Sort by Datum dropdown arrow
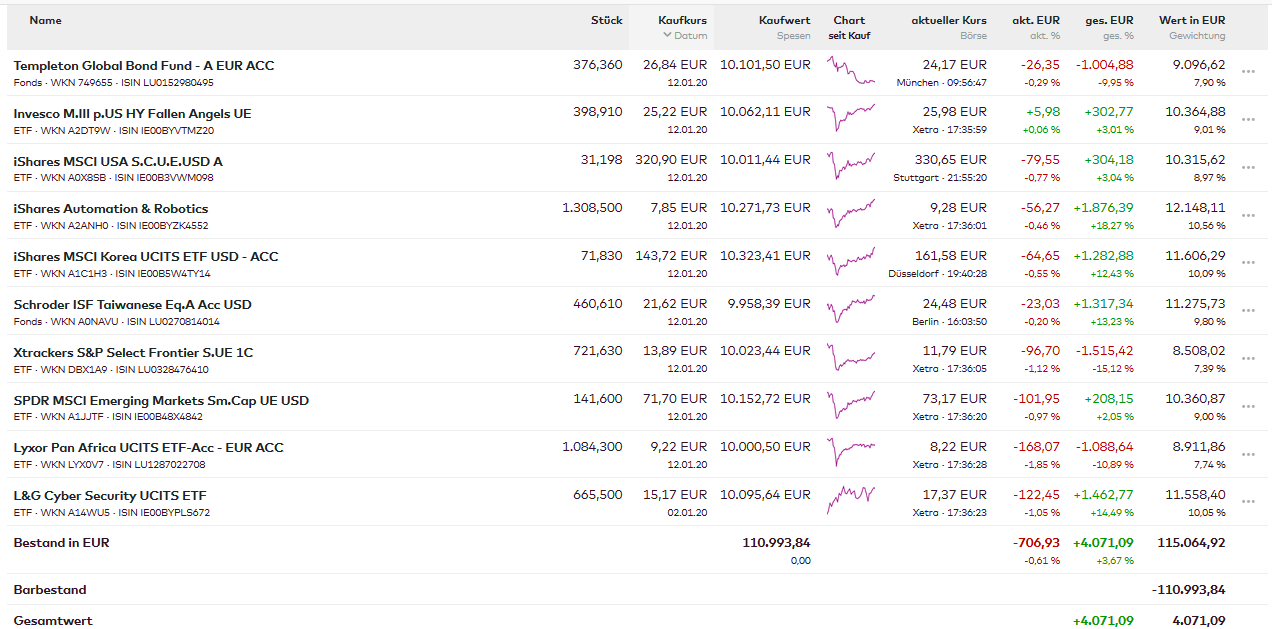This screenshot has height=629, width=1272. [668, 36]
